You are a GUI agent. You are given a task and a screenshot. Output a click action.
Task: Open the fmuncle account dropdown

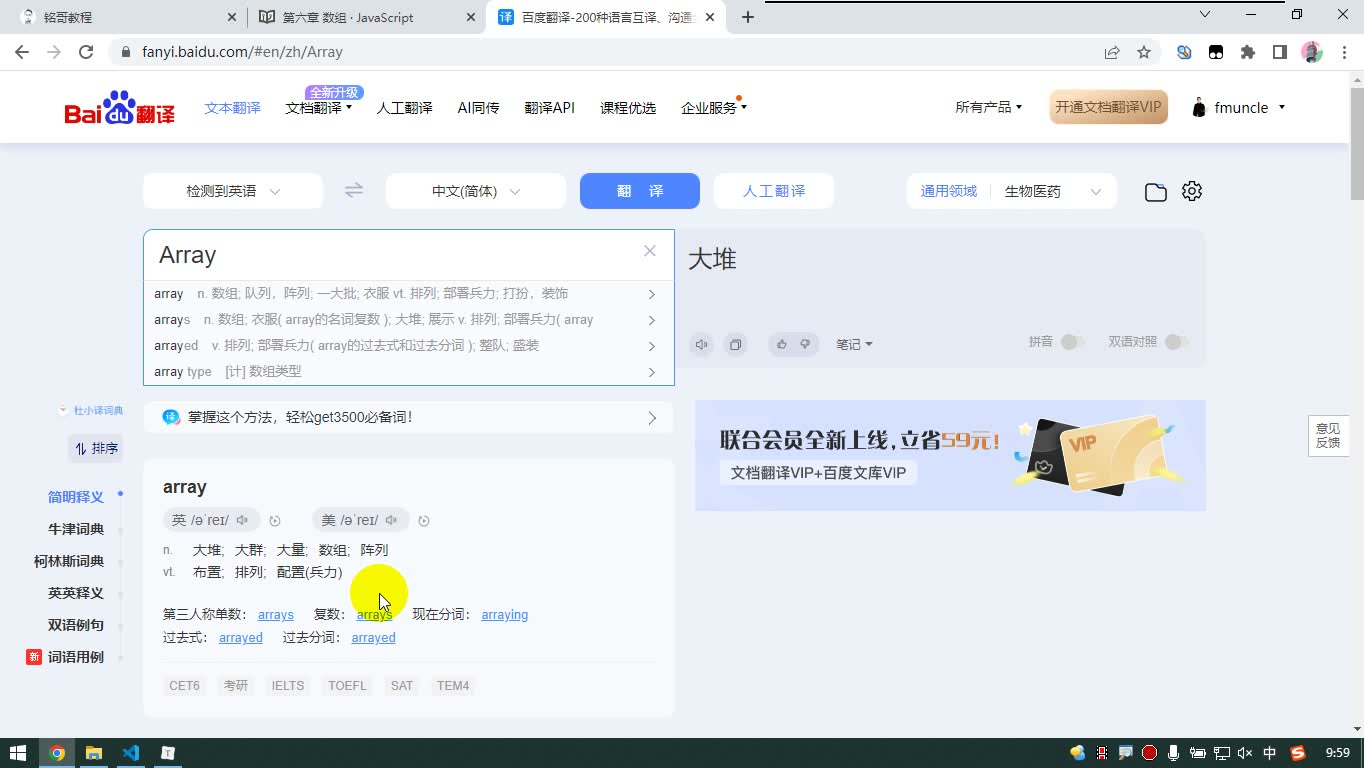(1238, 108)
